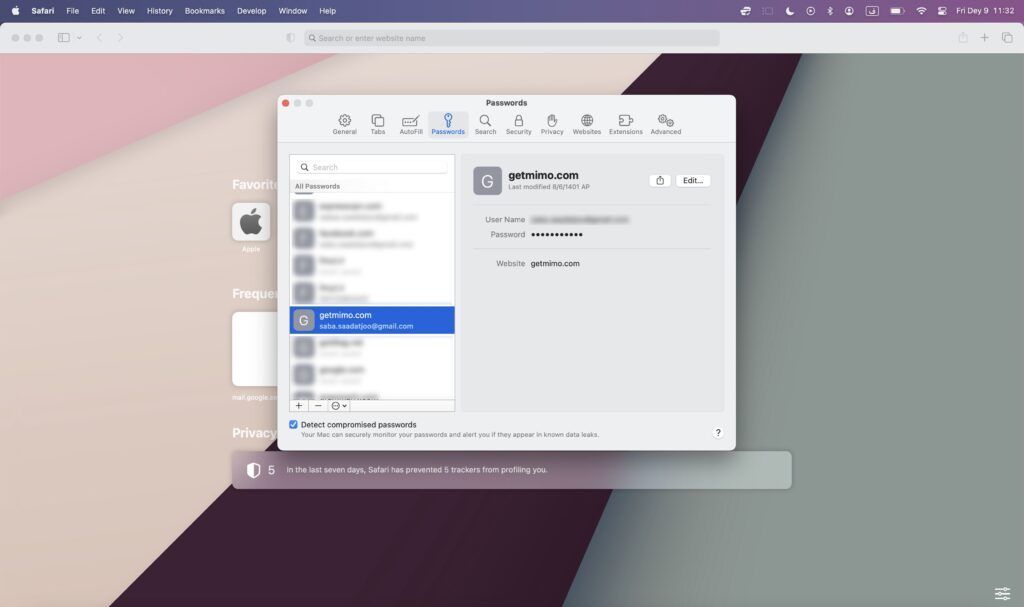
Task: Toggle Detect compromised passwords checkbox
Action: pyautogui.click(x=293, y=425)
